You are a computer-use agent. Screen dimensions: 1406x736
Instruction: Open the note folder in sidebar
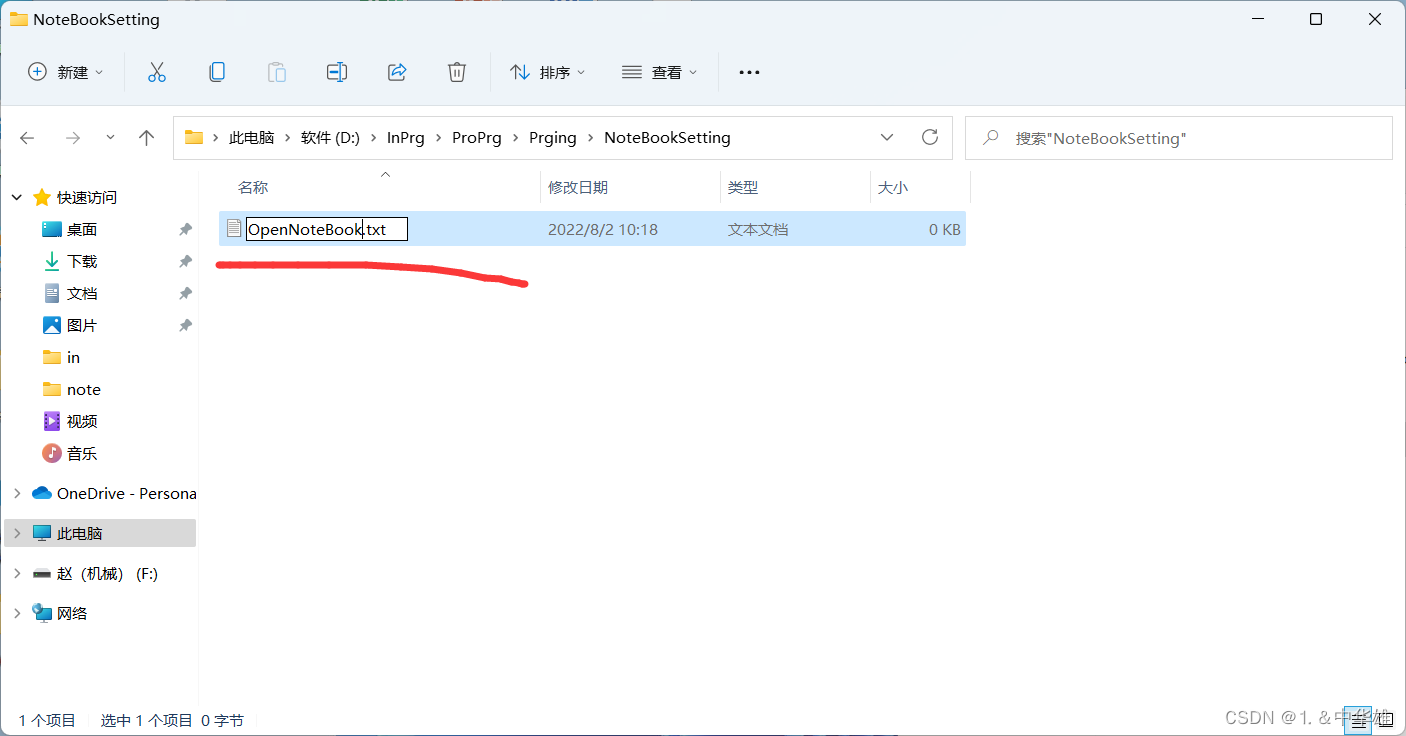pyautogui.click(x=84, y=389)
